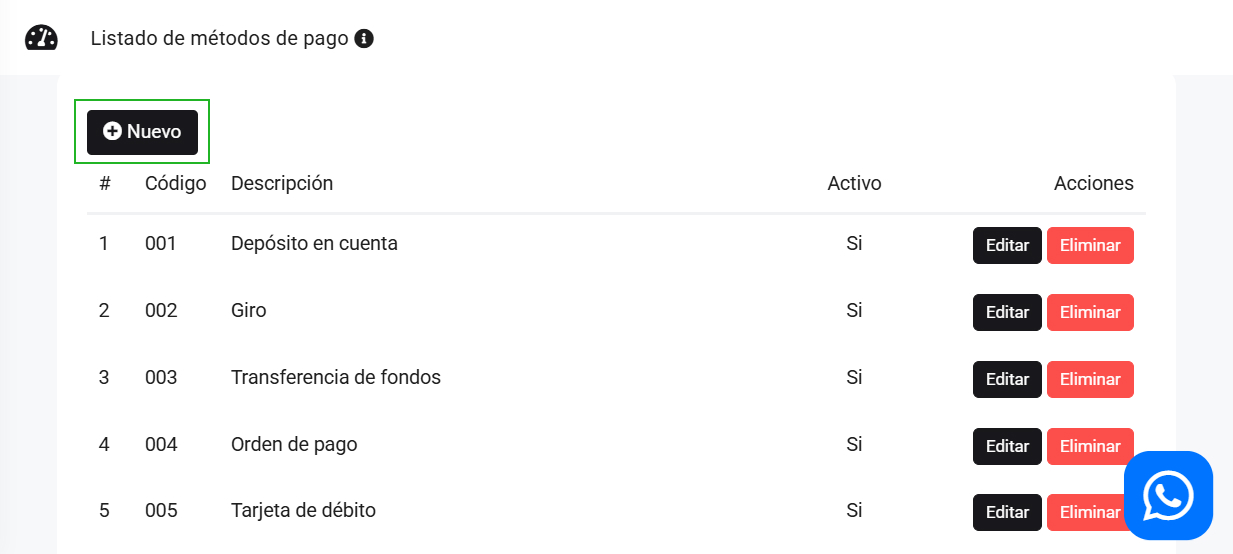Edit the Depósito en cuenta method
Image resolution: width=1233 pixels, height=554 pixels.
1007,245
